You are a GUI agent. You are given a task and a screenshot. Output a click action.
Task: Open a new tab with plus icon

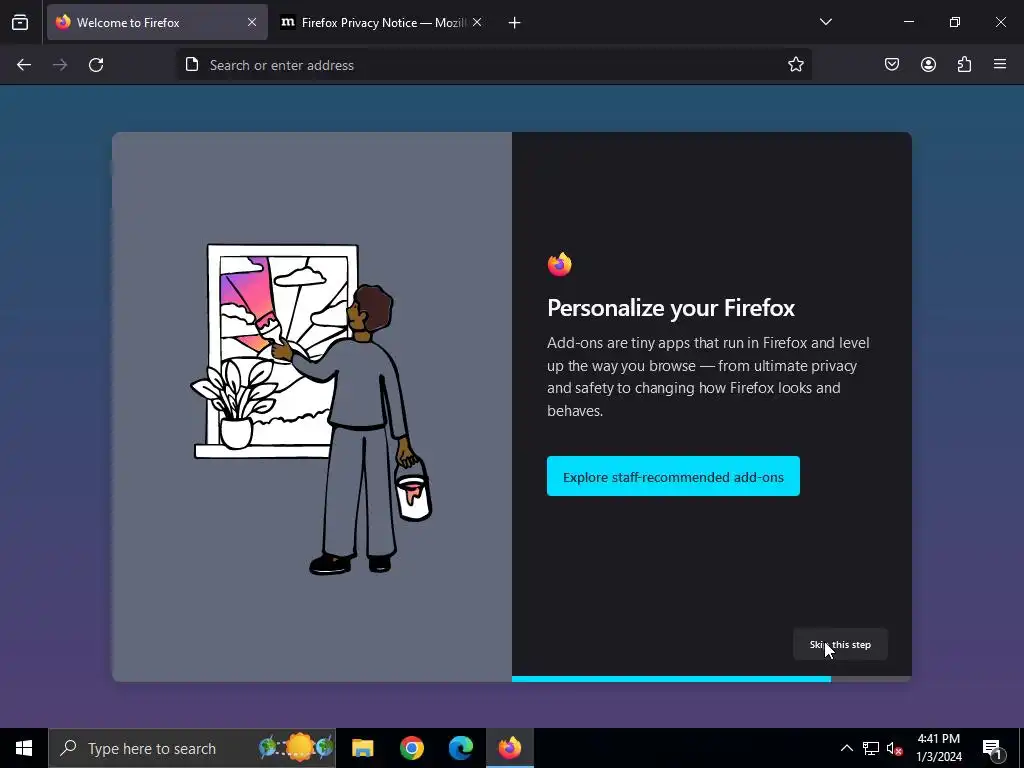(515, 23)
